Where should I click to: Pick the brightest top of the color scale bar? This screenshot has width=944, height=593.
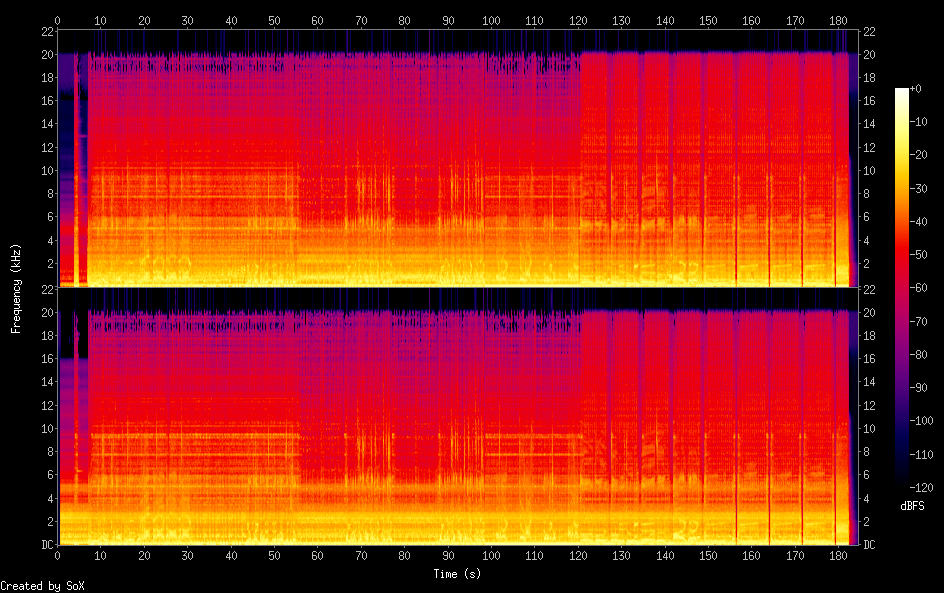[902, 92]
